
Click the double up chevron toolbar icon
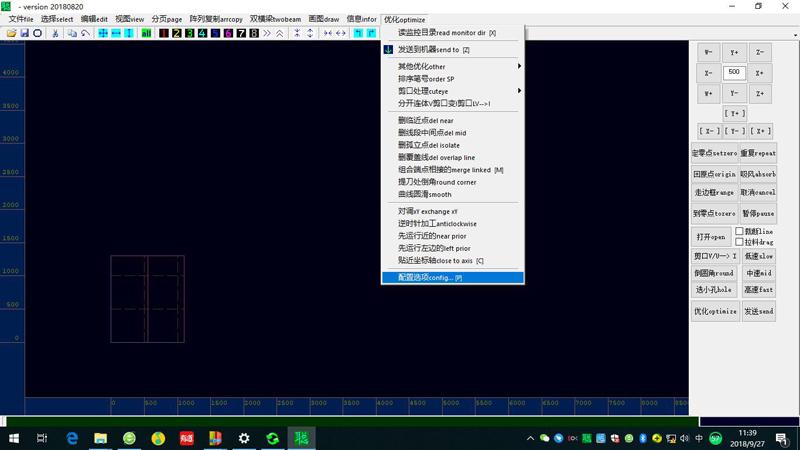[x=280, y=33]
